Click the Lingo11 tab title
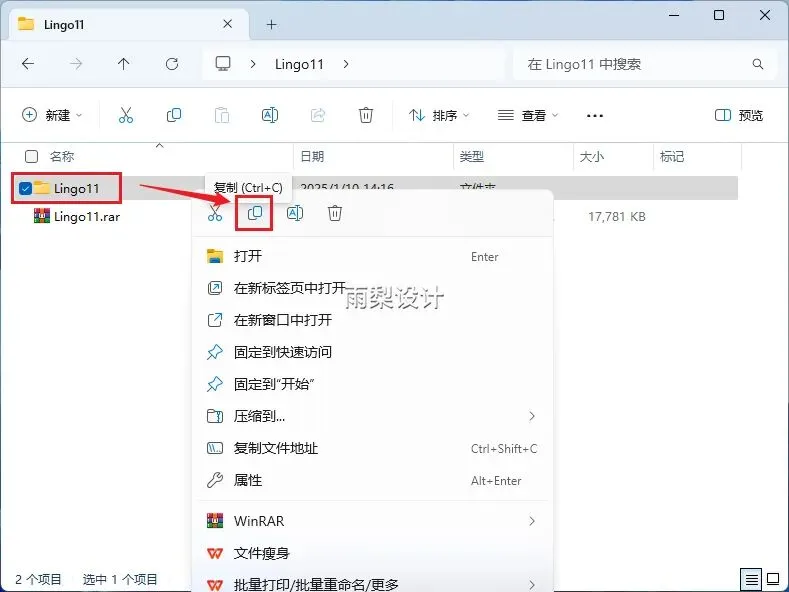Screen dimensions: 789x592 [64, 24]
